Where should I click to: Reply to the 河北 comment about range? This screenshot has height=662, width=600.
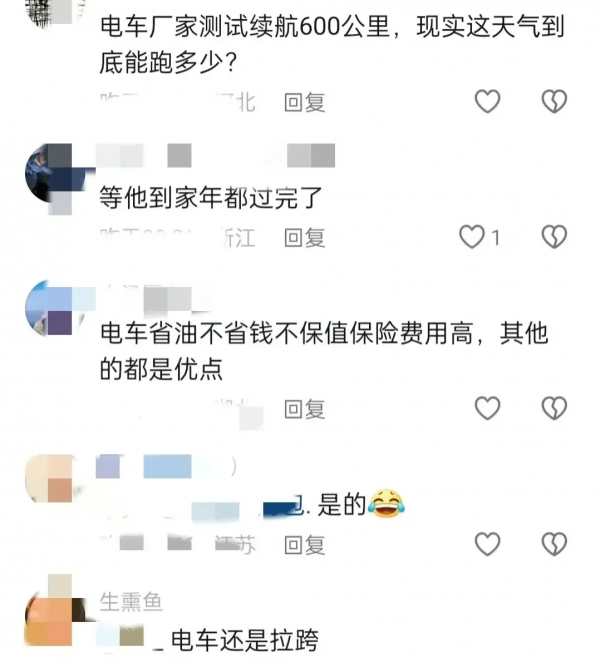[x=304, y=103]
